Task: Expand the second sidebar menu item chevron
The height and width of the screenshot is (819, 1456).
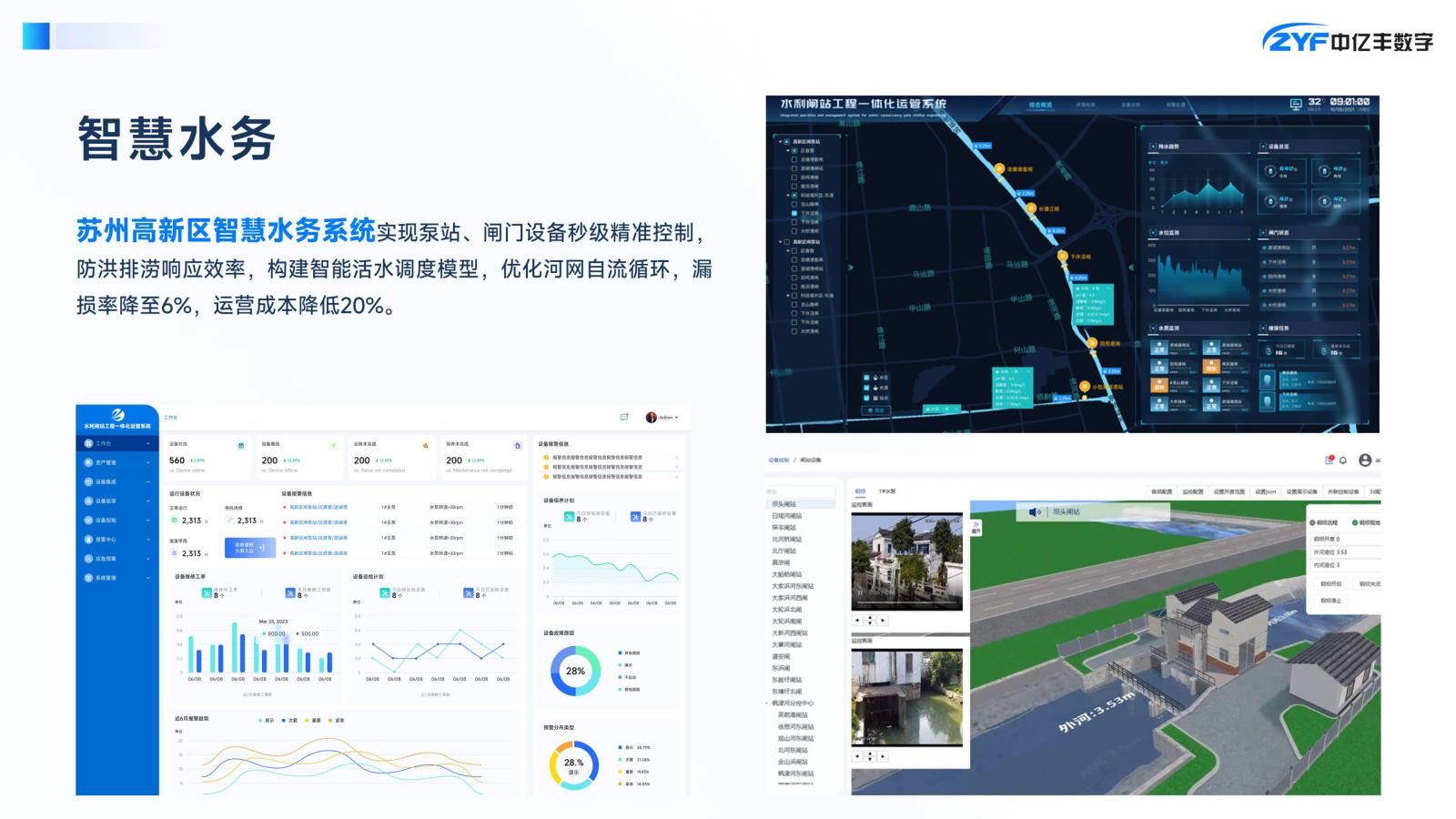Action: tap(147, 462)
